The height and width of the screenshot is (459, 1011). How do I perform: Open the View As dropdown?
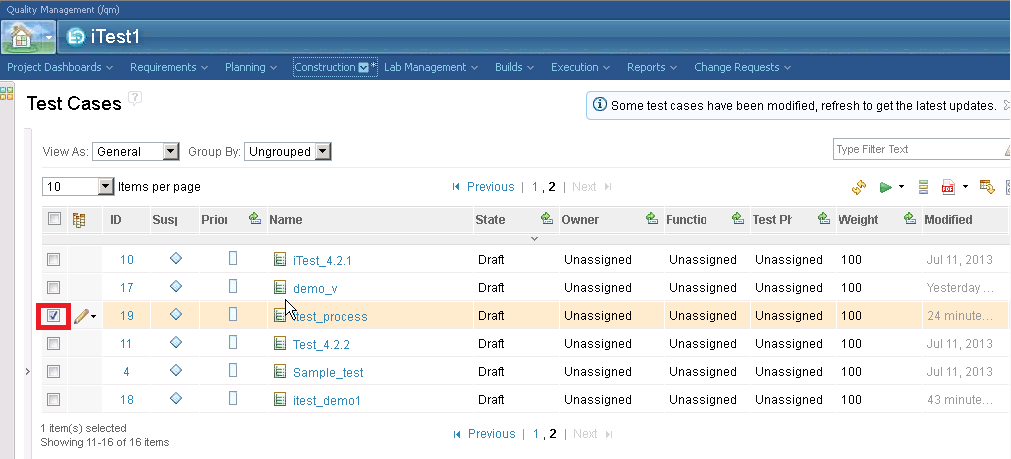click(135, 152)
